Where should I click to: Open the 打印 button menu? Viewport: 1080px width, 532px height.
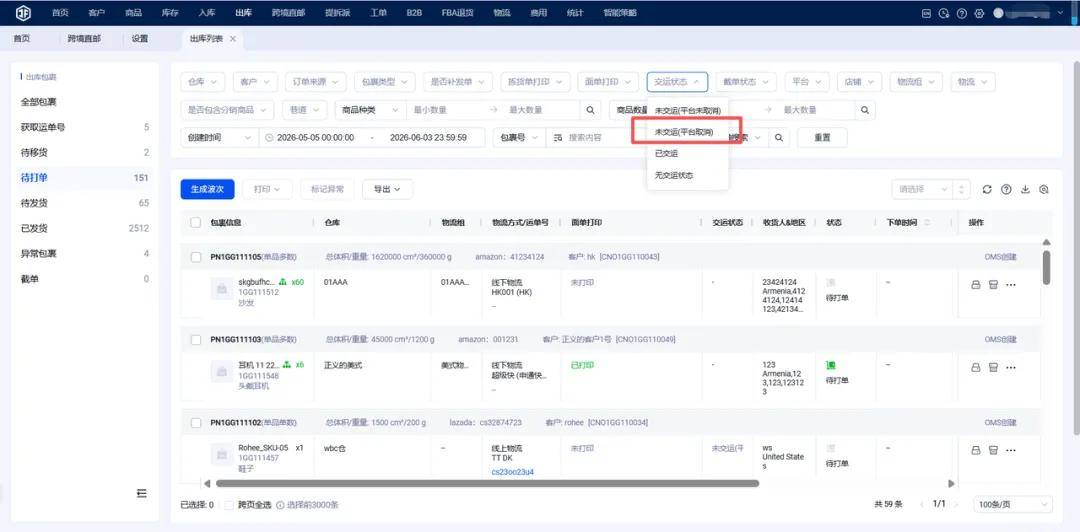click(267, 190)
